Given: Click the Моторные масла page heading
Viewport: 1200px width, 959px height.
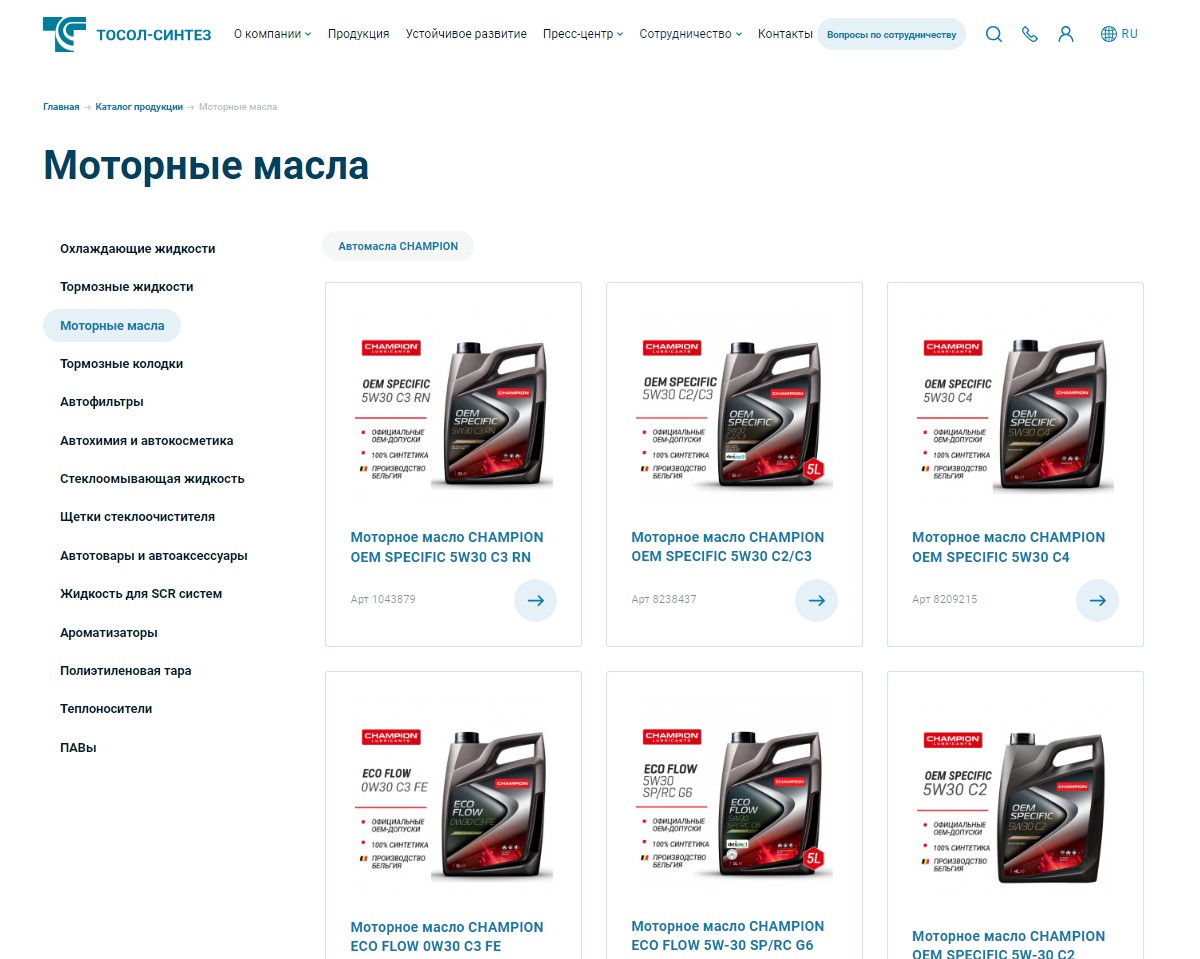Looking at the screenshot, I should [x=206, y=165].
